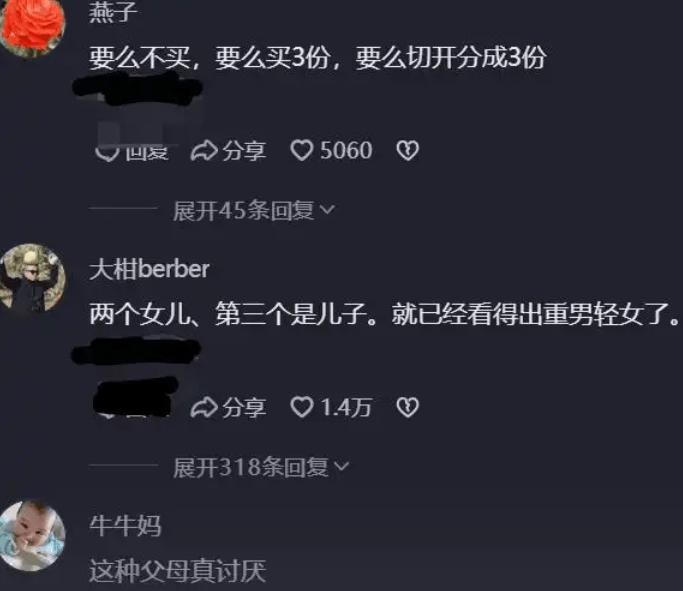Click the chevron next to 展开45条回复
The height and width of the screenshot is (591, 683).
pos(327,210)
